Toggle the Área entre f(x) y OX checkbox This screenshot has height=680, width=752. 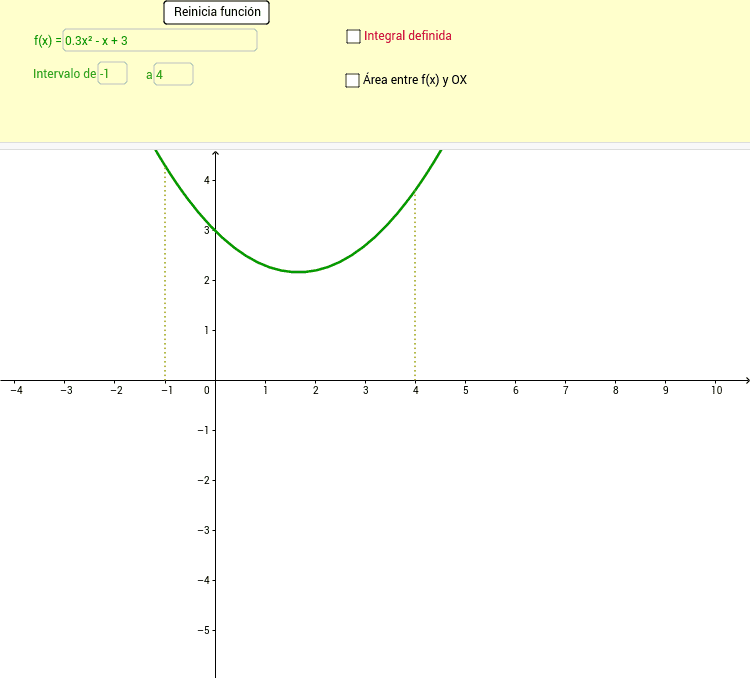click(x=352, y=80)
